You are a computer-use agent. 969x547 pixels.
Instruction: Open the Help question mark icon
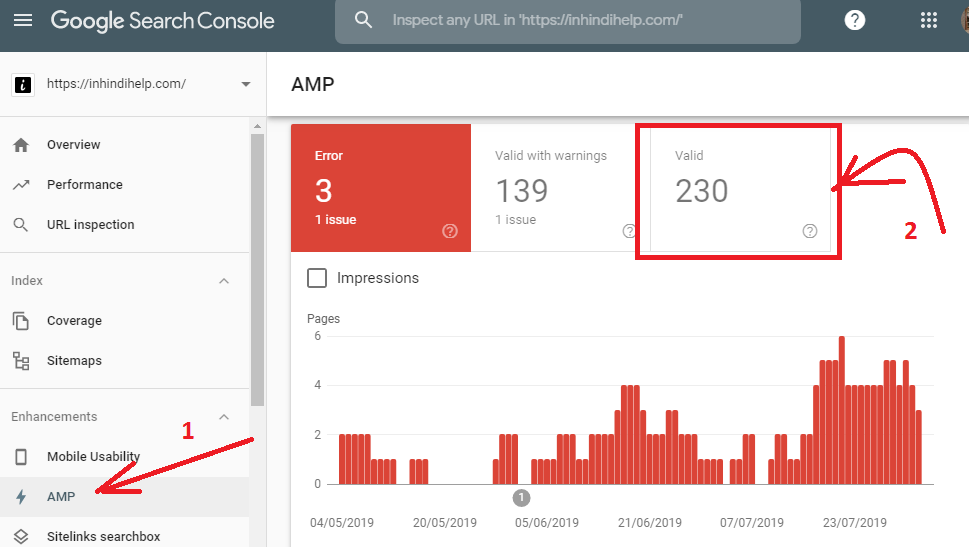pyautogui.click(x=855, y=20)
